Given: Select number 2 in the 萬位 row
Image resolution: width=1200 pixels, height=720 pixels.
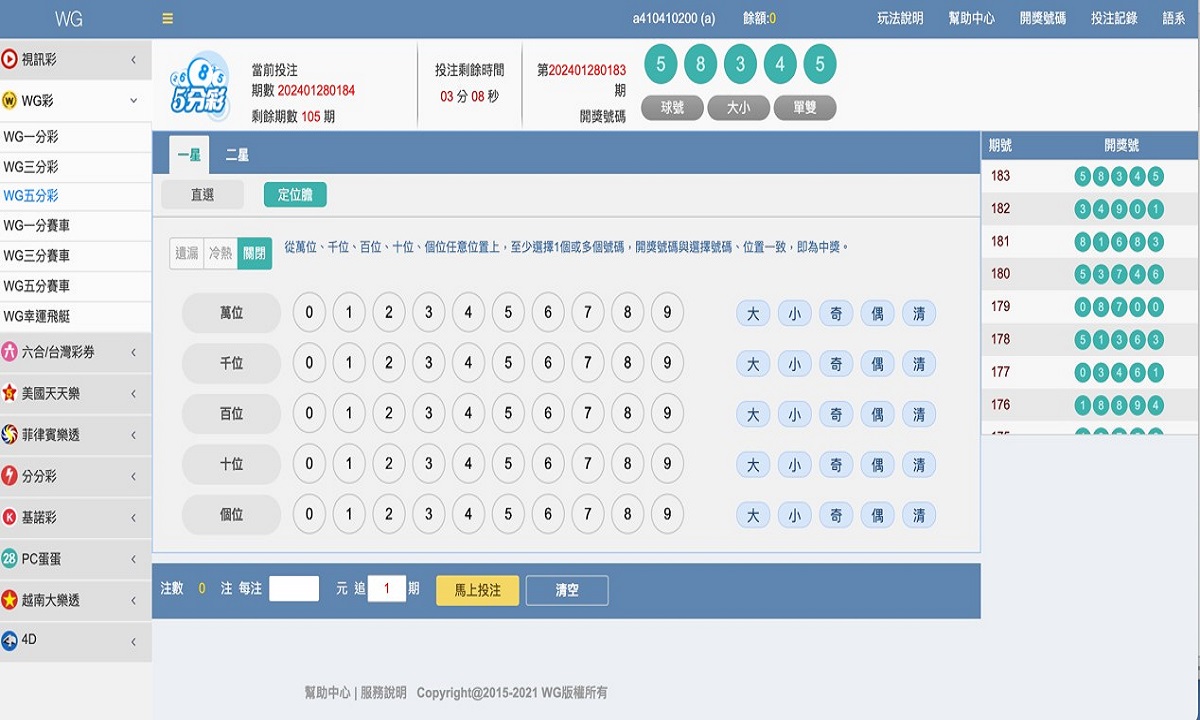Looking at the screenshot, I should tap(389, 313).
